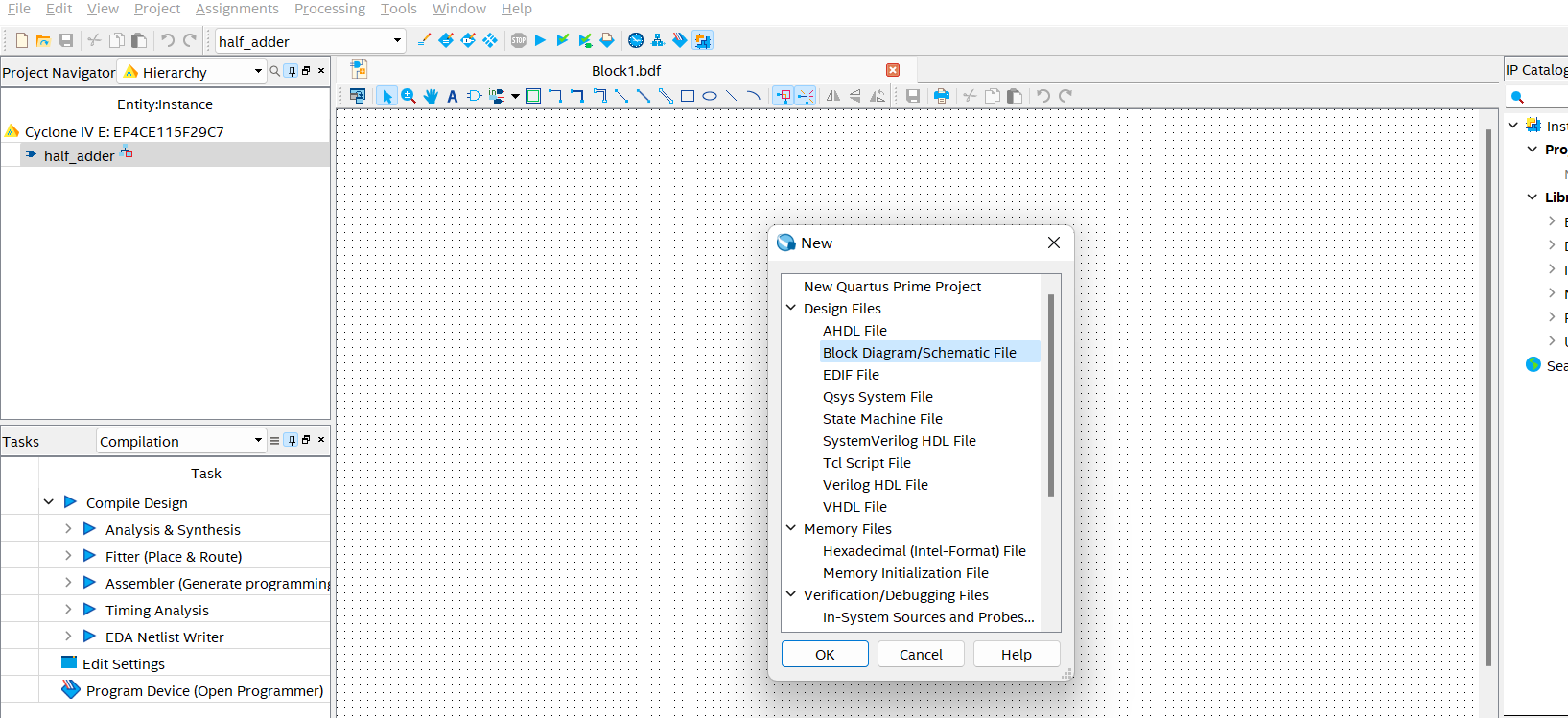Select Verilog HDL File in list

[876, 484]
